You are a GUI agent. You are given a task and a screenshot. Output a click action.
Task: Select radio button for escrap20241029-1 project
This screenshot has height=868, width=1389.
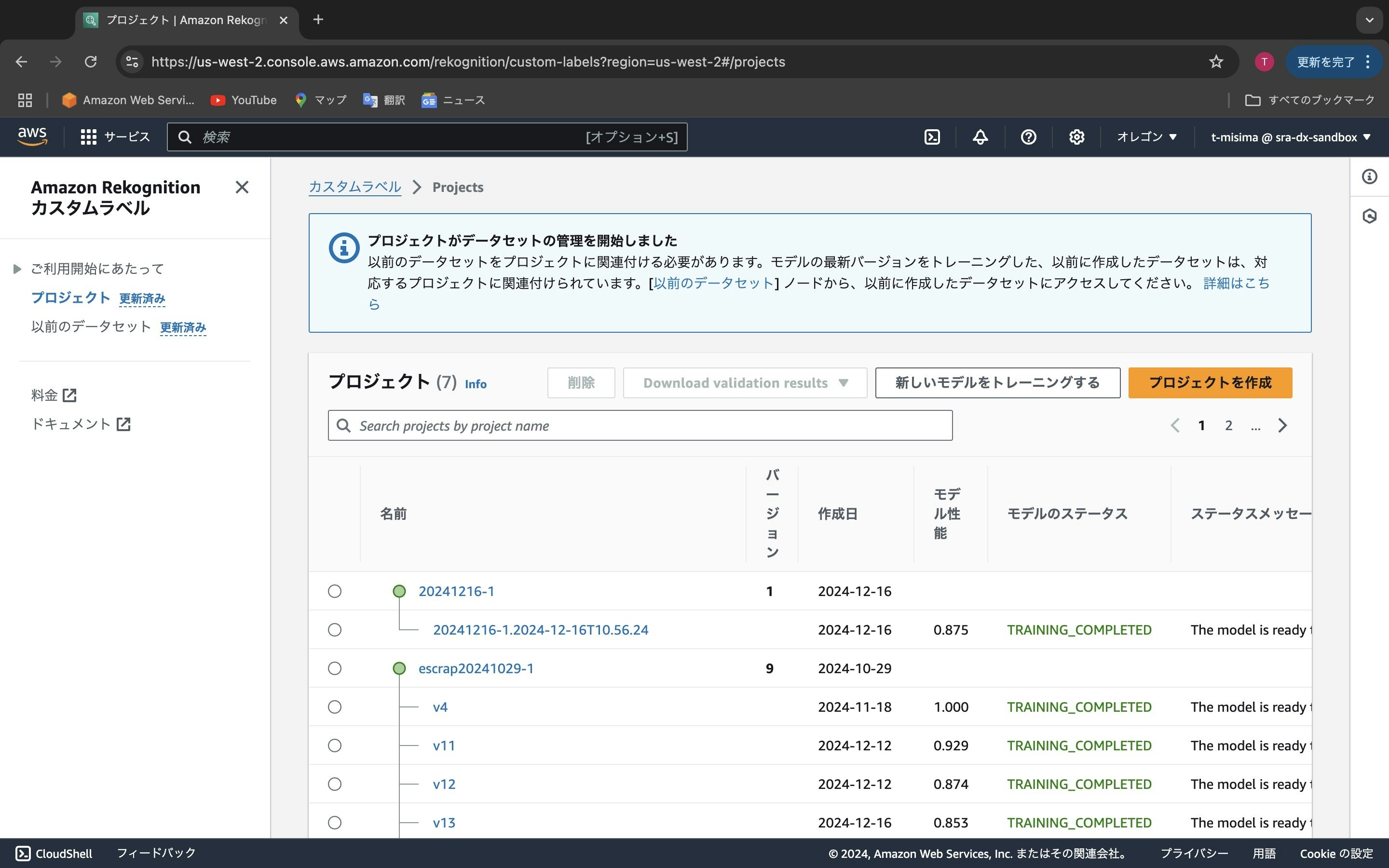tap(335, 668)
